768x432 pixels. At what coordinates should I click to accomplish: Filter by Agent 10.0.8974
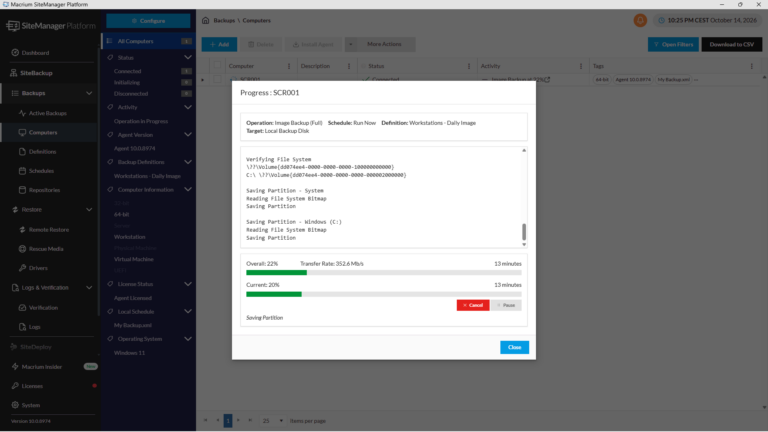tap(134, 148)
